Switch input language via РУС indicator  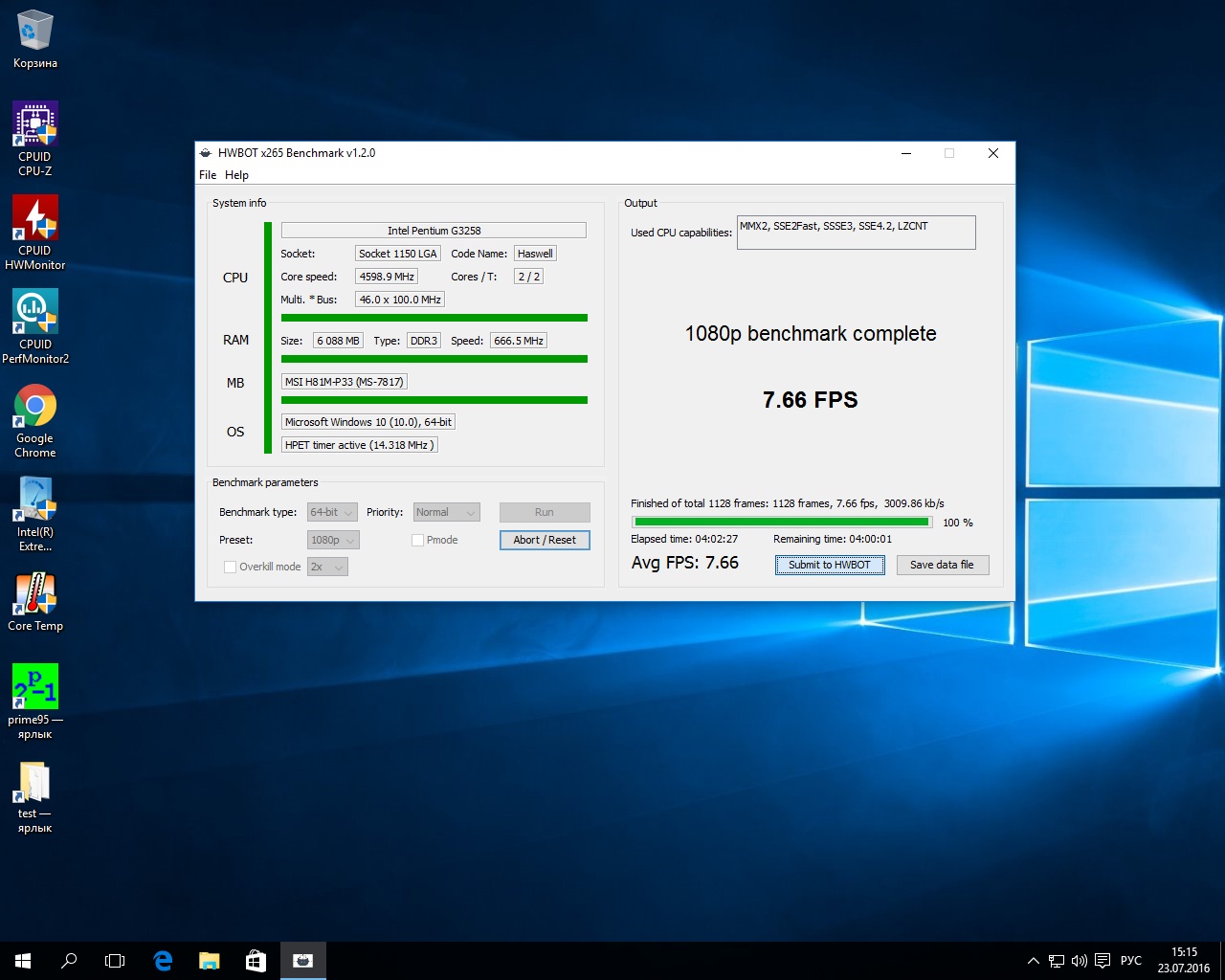1131,961
